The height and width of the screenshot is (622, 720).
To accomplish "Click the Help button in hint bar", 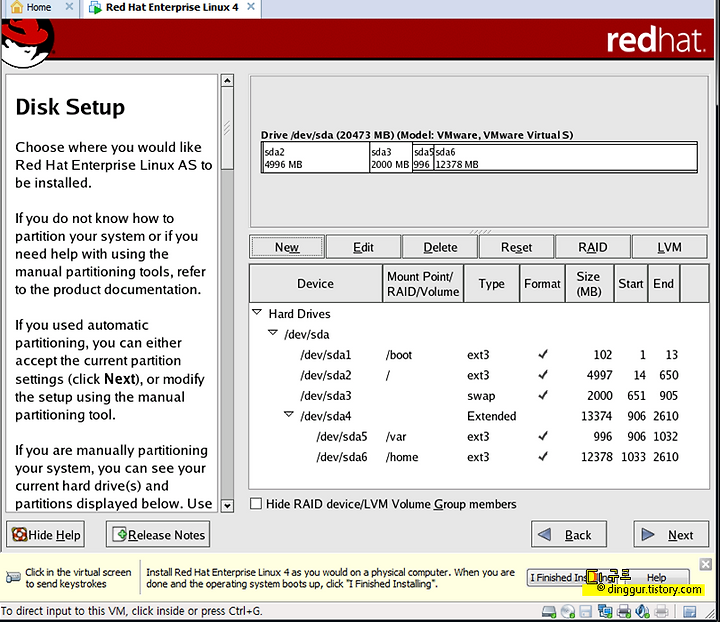I will click(656, 577).
